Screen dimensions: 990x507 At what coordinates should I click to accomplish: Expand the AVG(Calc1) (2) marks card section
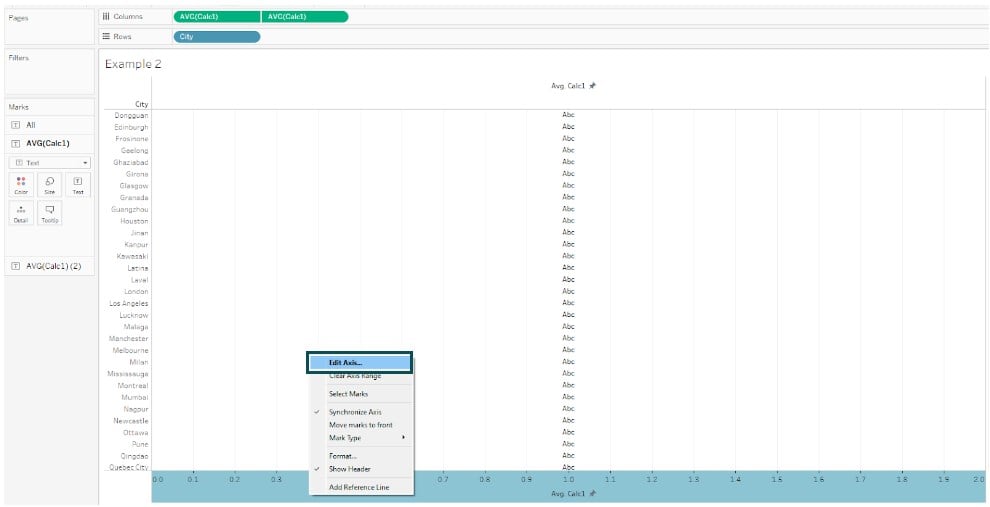[x=49, y=266]
